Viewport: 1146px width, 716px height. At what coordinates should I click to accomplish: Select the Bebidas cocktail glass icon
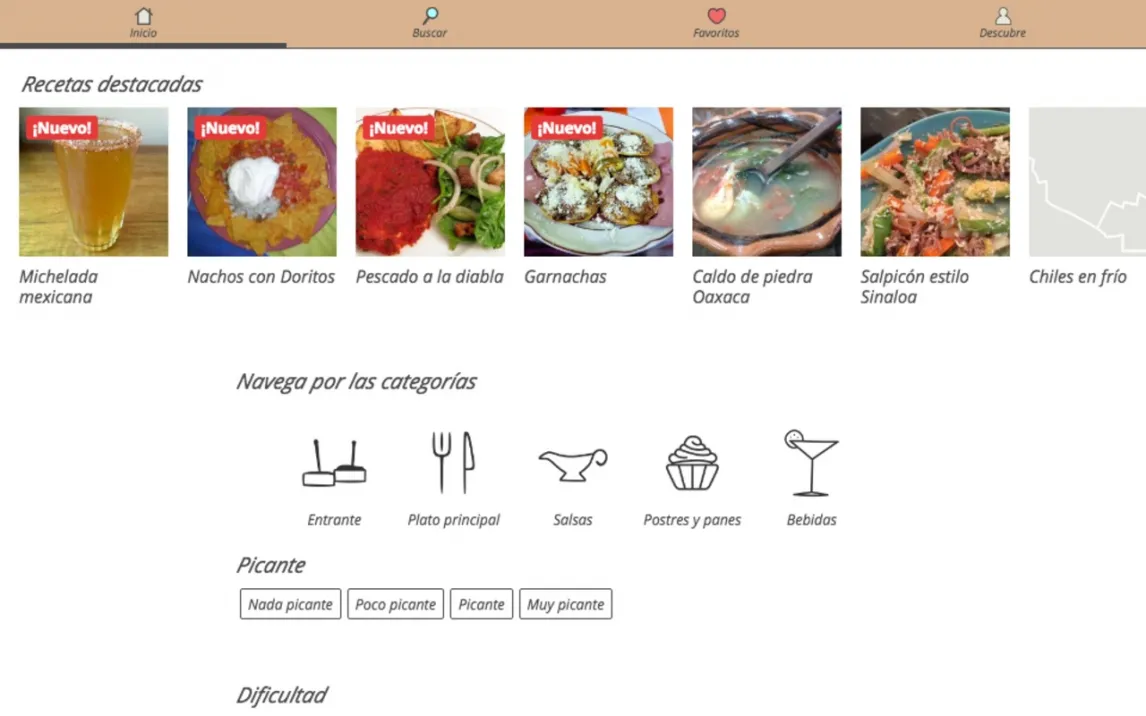811,462
